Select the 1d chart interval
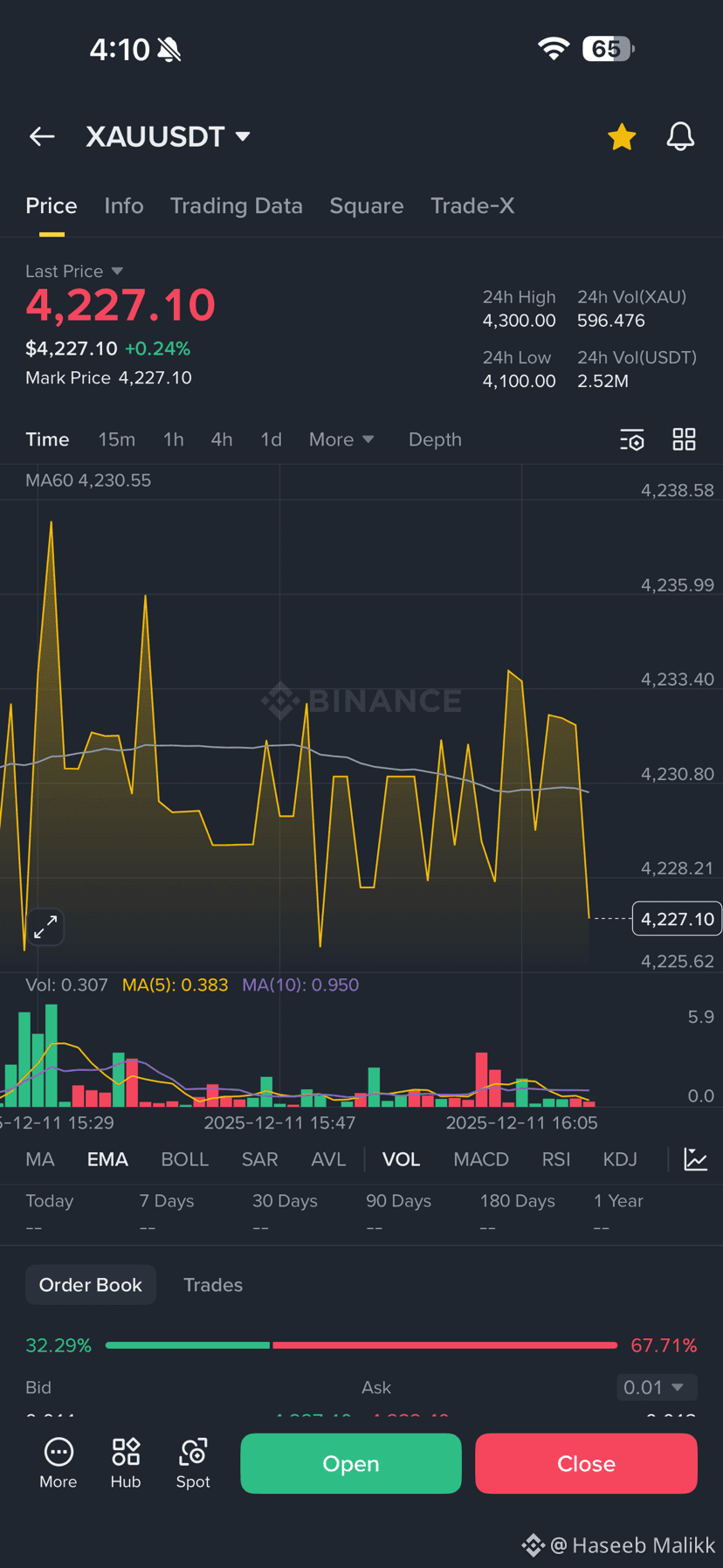This screenshot has height=1568, width=723. coord(271,439)
